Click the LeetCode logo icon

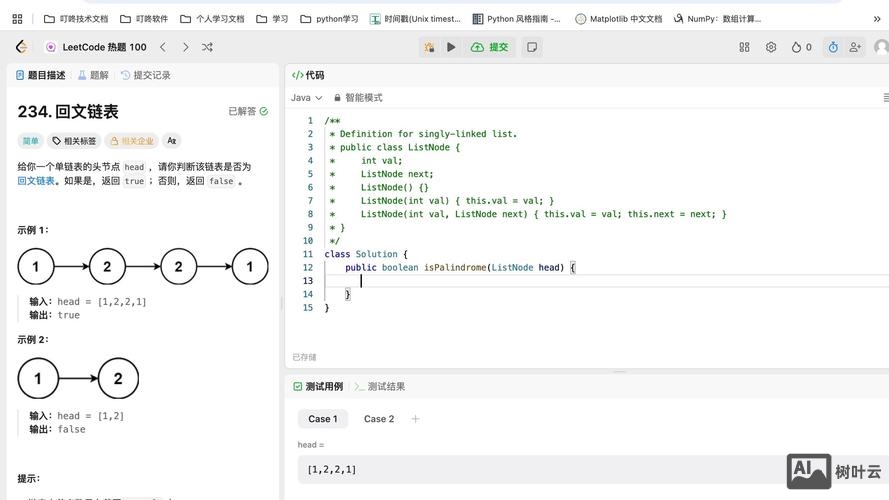[22, 47]
